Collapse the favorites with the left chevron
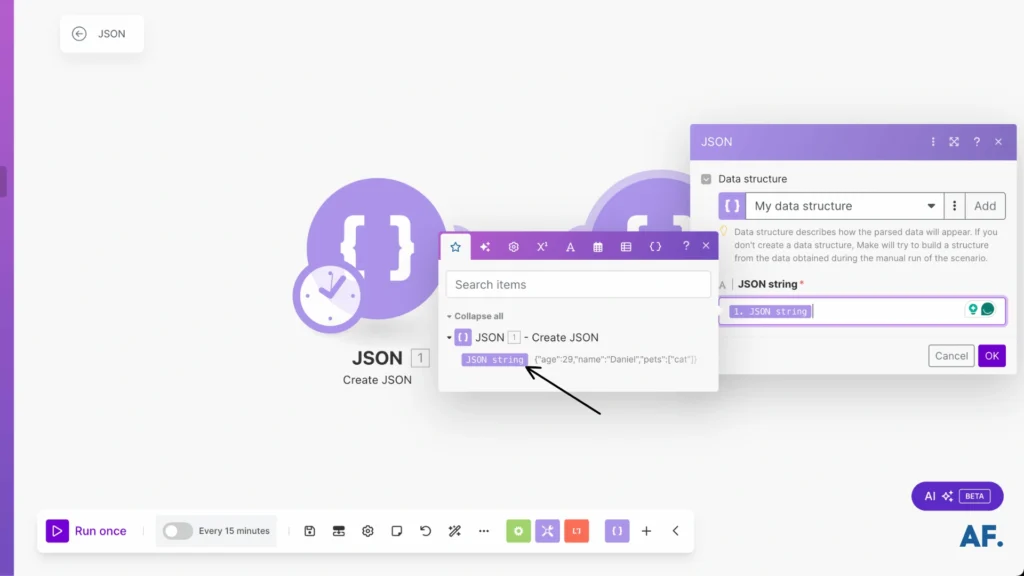This screenshot has width=1024, height=576. 676,531
